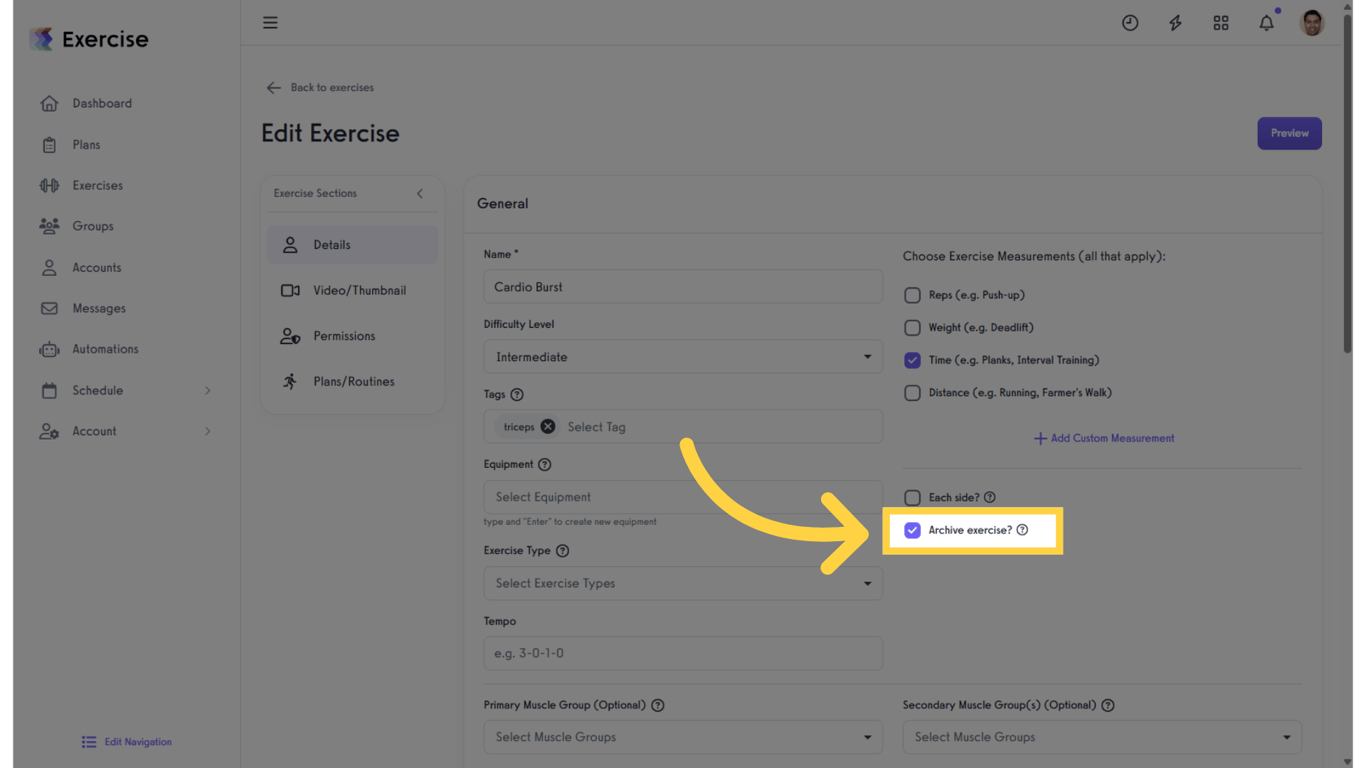Click the notifications bell icon
Screen dimensions: 1366x768
tap(1266, 22)
